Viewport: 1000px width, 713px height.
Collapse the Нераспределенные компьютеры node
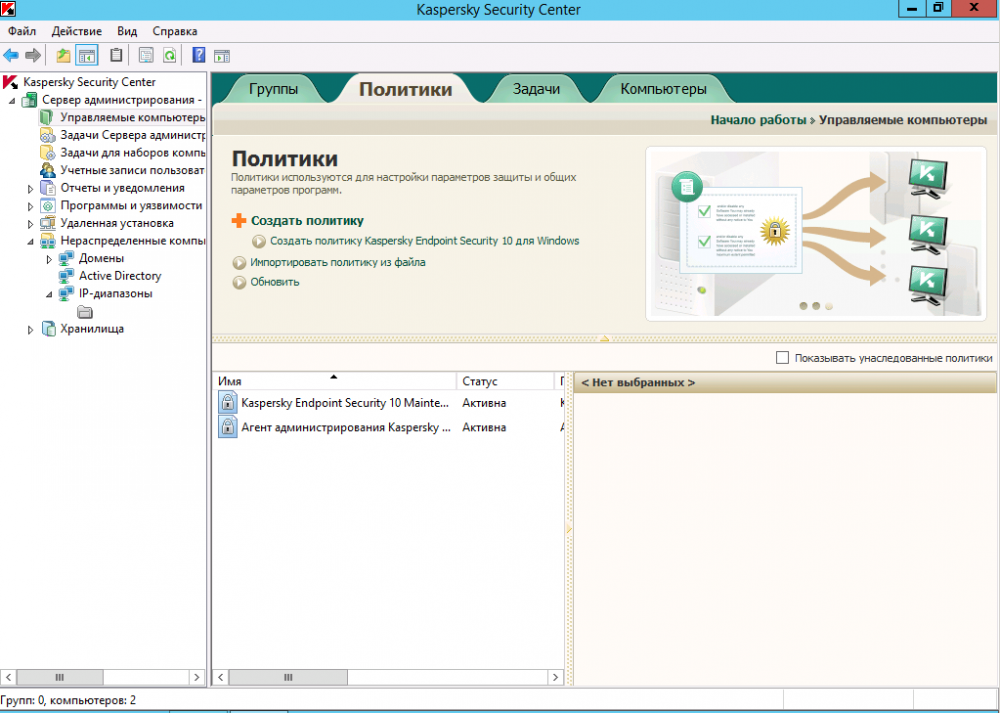coord(30,242)
